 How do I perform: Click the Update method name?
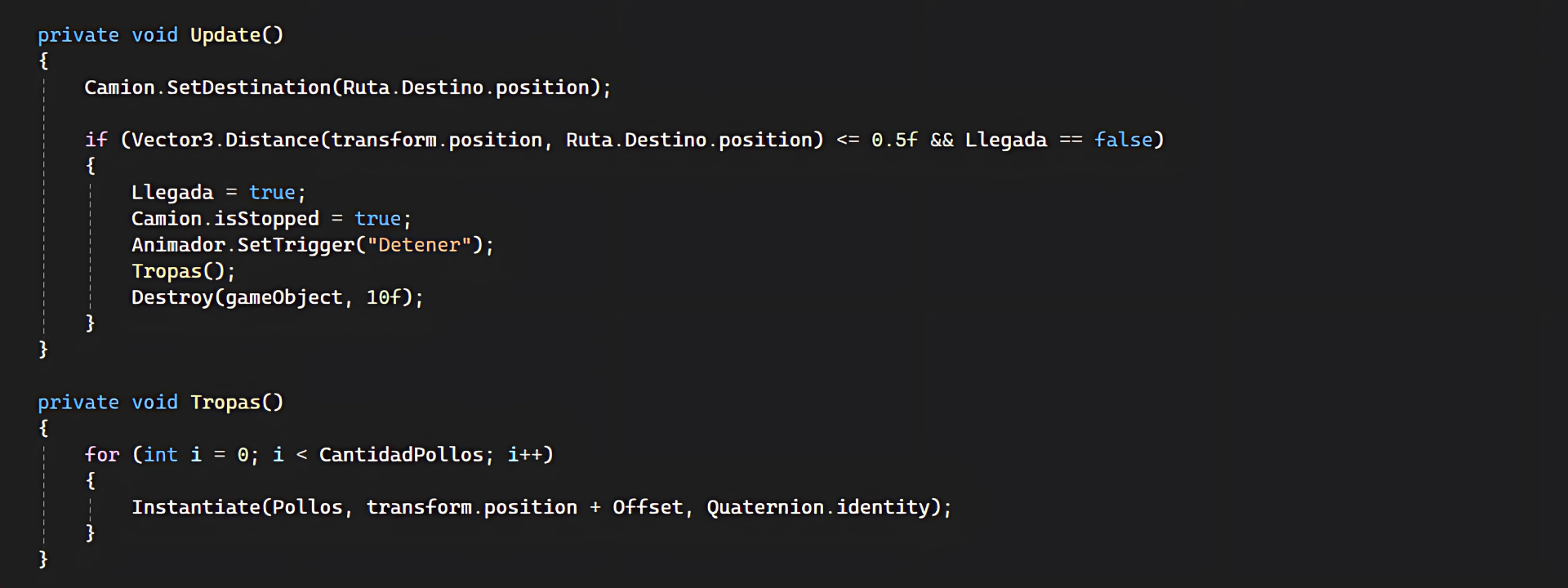pyautogui.click(x=225, y=35)
